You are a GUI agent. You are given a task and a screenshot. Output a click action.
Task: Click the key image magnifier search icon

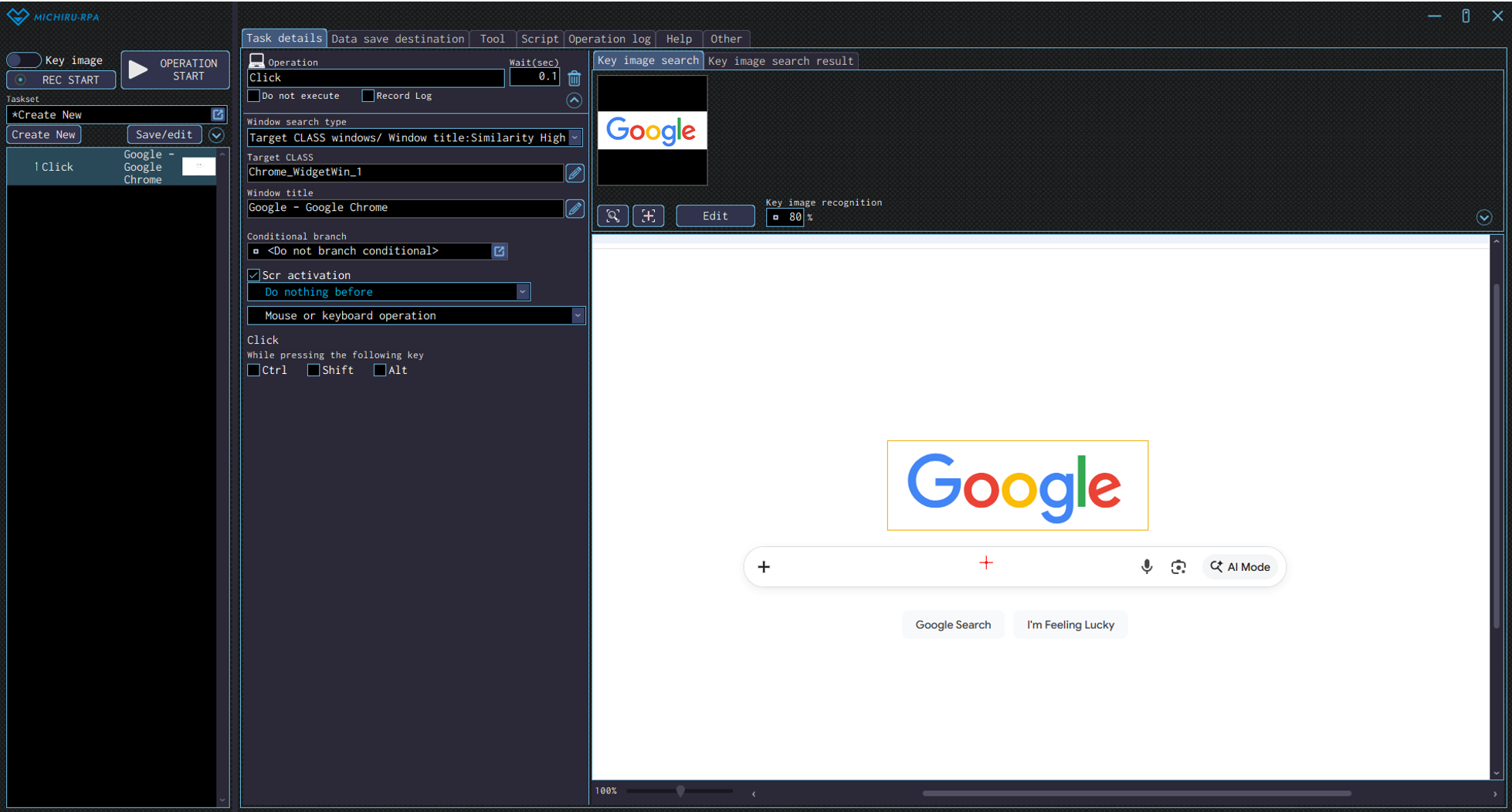pyautogui.click(x=612, y=216)
